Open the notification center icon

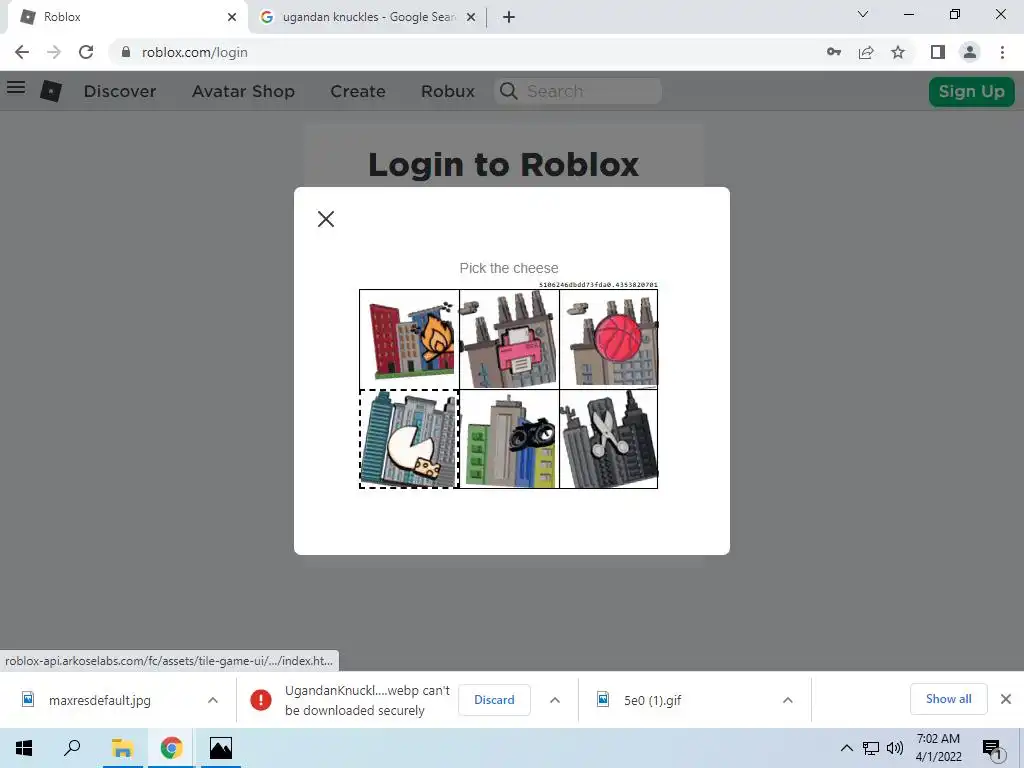click(x=992, y=749)
